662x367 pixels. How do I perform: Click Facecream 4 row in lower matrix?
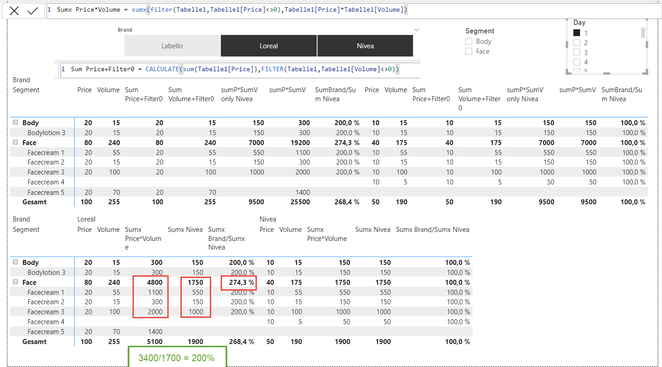(x=241, y=322)
